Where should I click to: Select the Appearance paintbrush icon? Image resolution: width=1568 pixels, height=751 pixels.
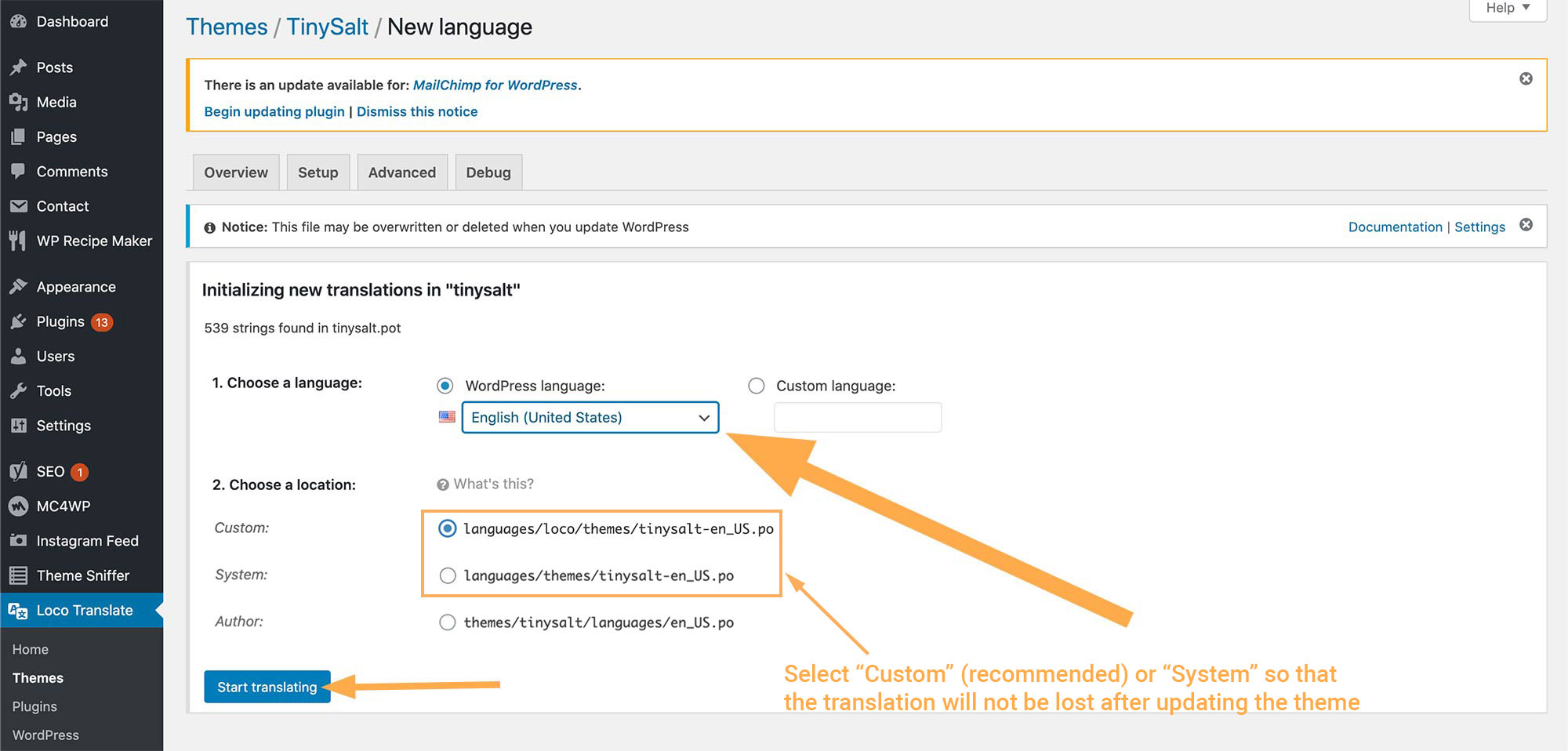click(19, 286)
